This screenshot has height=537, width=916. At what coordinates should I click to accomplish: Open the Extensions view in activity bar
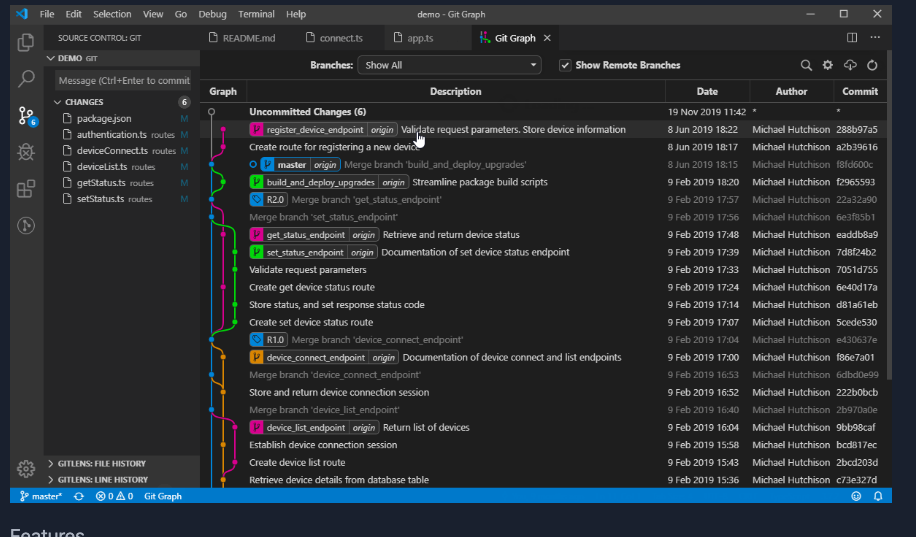[26, 188]
